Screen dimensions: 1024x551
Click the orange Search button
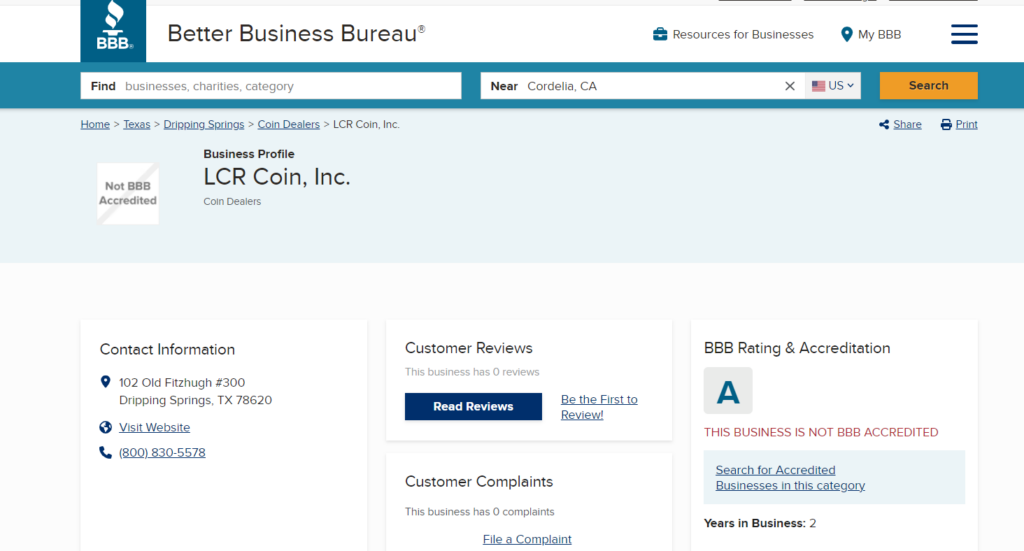(928, 86)
